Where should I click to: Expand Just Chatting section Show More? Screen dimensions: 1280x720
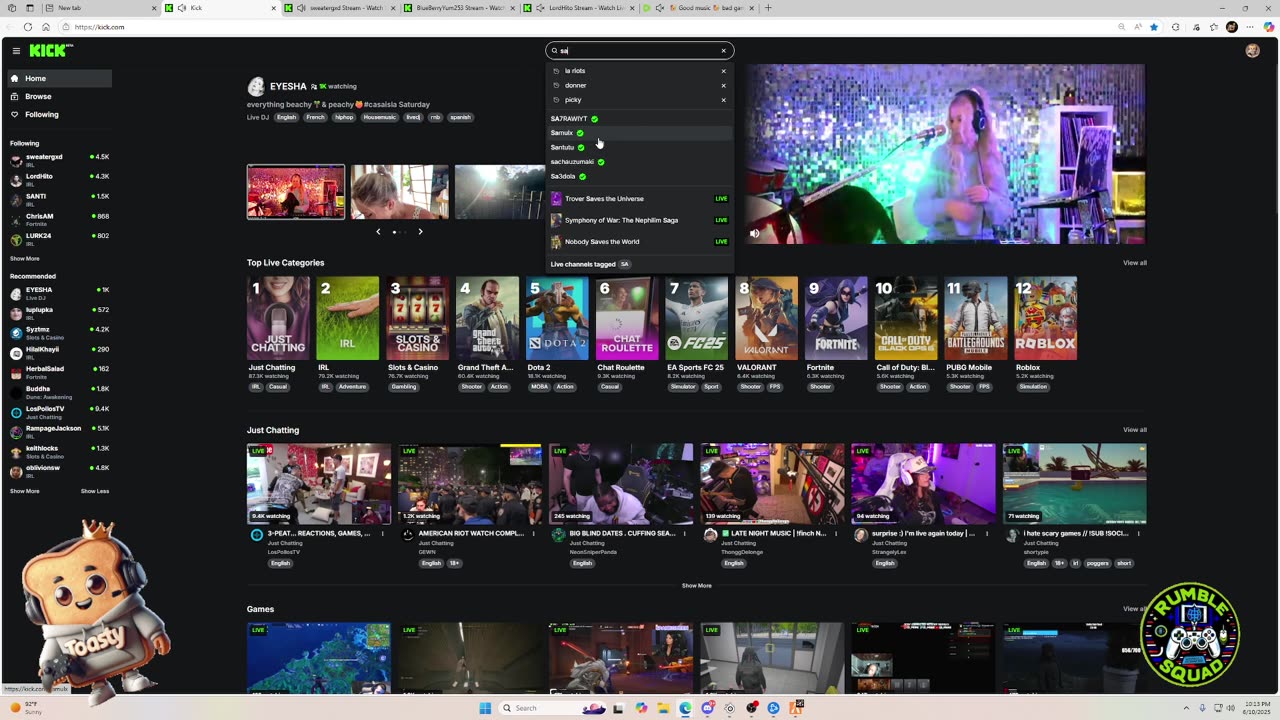pyautogui.click(x=697, y=586)
